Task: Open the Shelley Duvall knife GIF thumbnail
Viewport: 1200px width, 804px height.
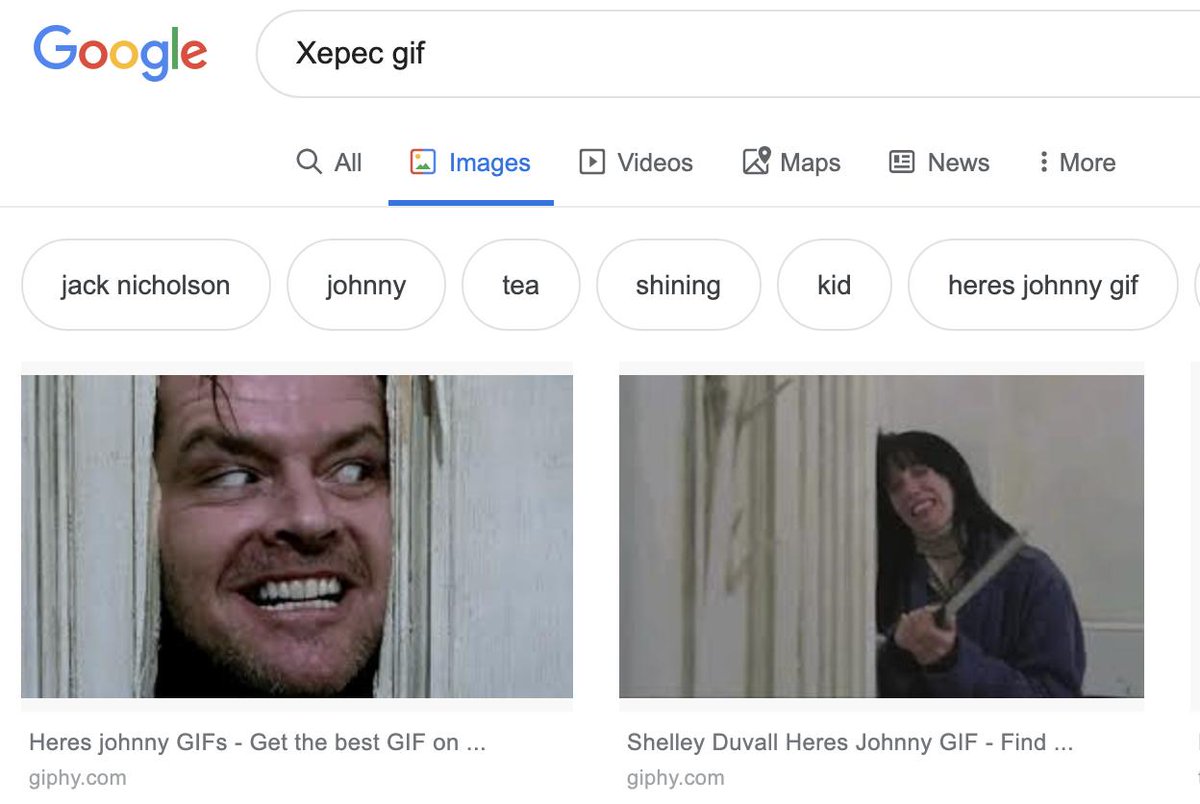Action: point(881,536)
